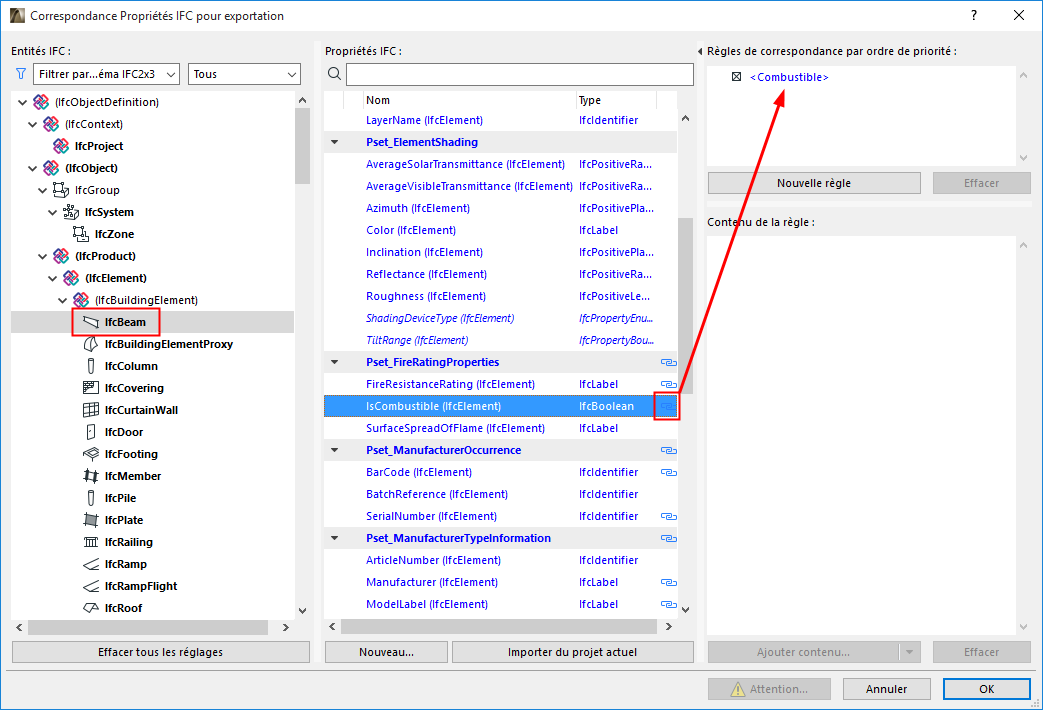Image resolution: width=1043 pixels, height=710 pixels.
Task: Click the IfcRampFlight element icon
Action: (x=90, y=586)
